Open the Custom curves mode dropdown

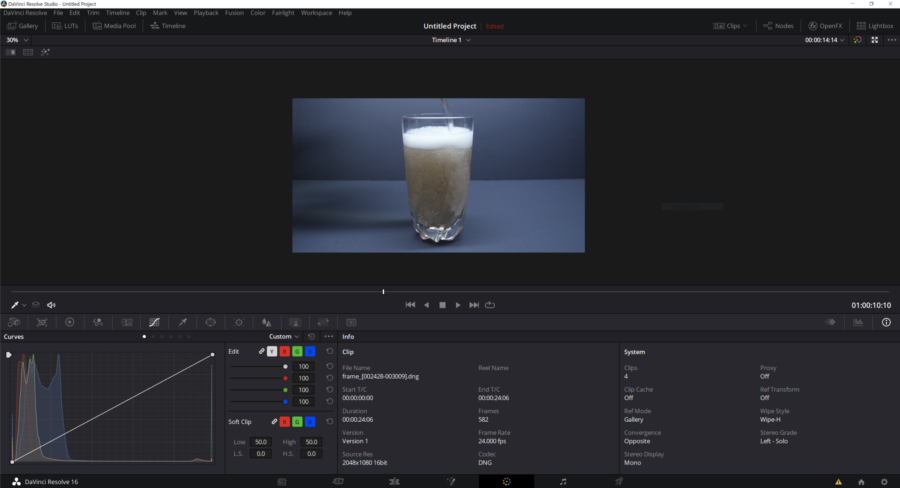click(x=284, y=337)
